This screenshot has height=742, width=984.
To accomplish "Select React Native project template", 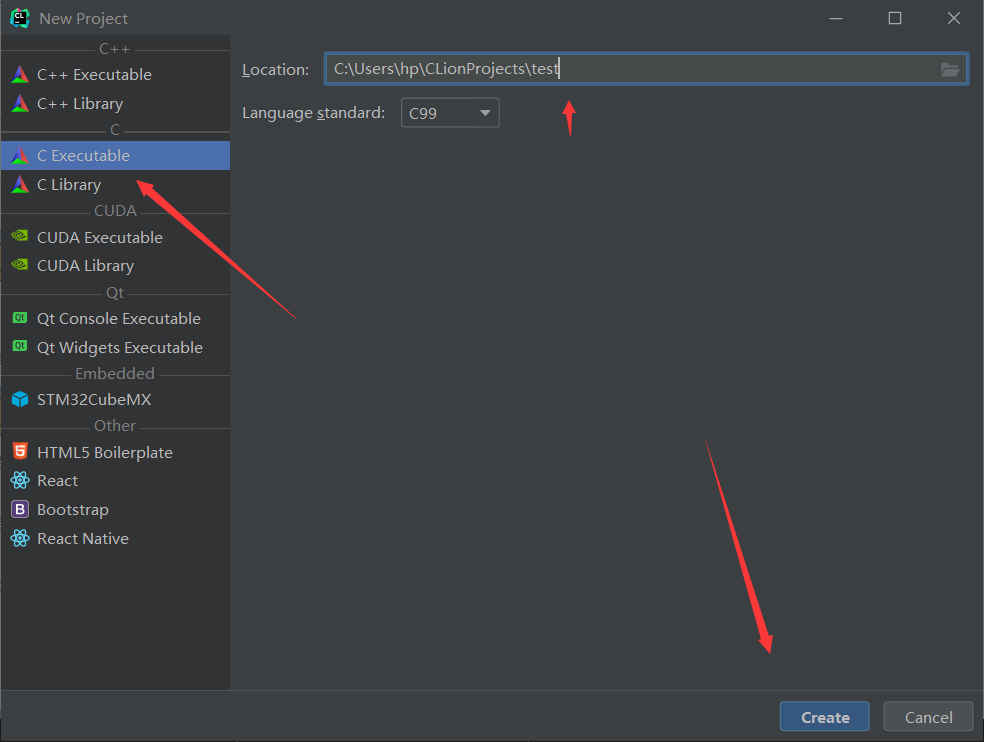I will [115, 539].
